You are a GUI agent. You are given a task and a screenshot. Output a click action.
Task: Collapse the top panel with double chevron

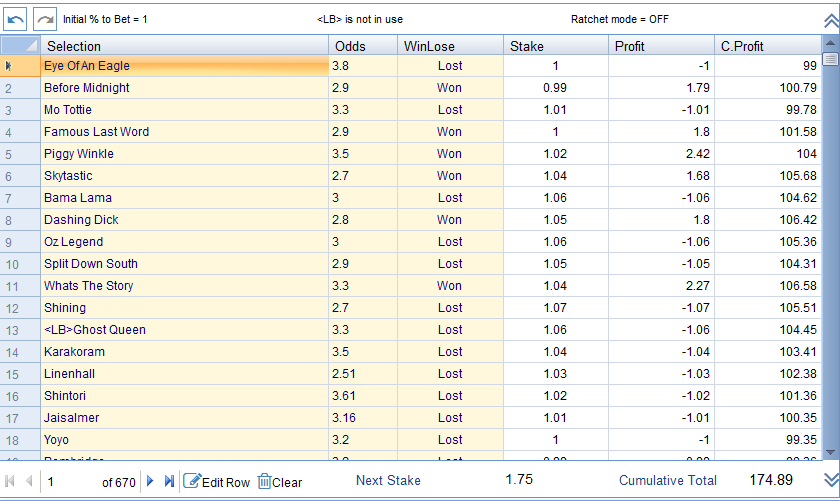(x=829, y=19)
